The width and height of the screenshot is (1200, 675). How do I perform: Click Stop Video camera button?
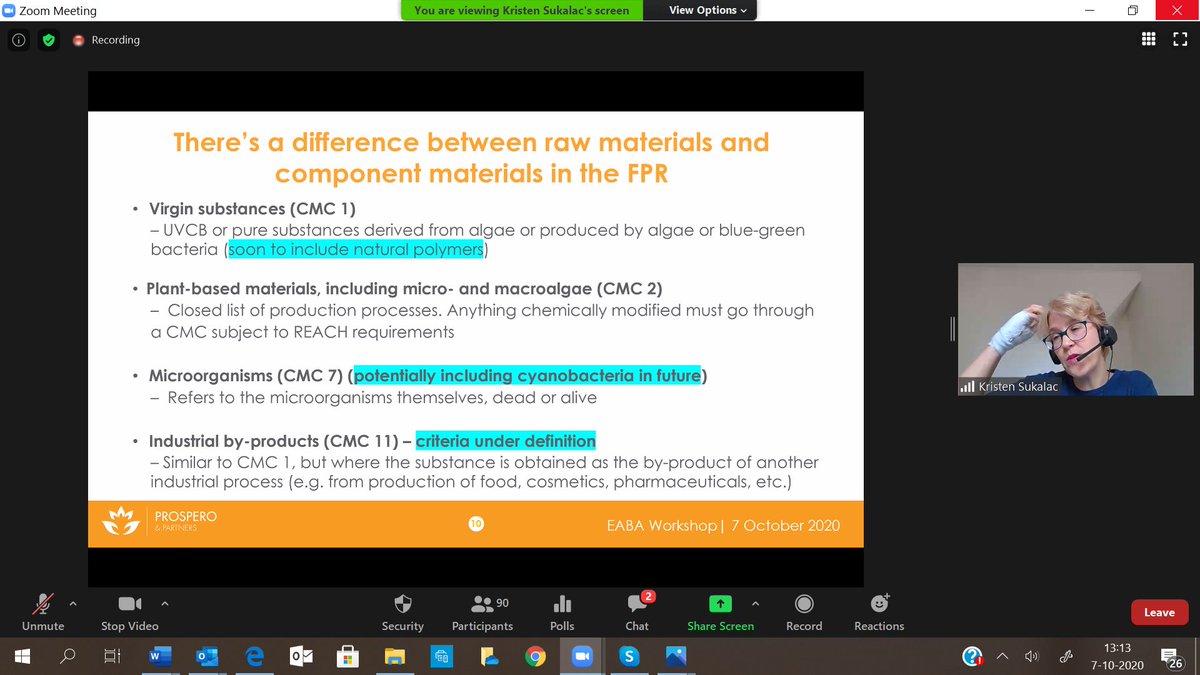click(x=129, y=612)
